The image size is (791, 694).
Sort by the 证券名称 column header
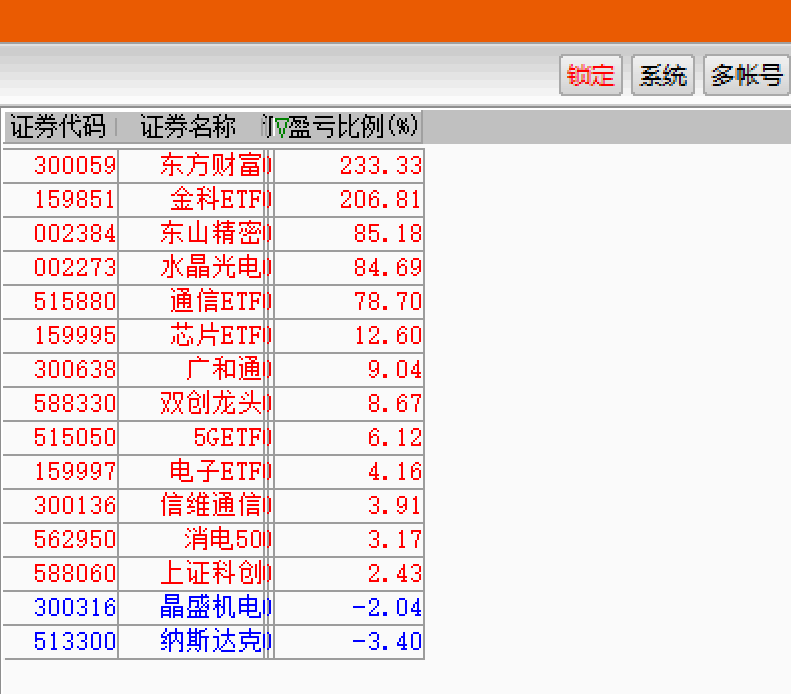[188, 126]
